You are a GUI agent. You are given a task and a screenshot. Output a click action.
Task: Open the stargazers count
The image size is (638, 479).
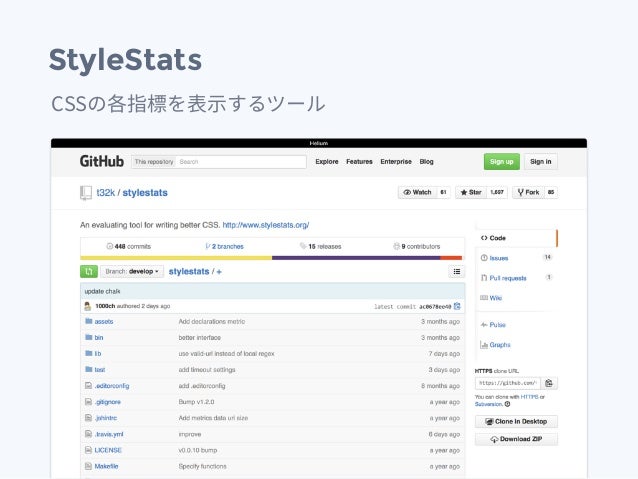coord(497,192)
